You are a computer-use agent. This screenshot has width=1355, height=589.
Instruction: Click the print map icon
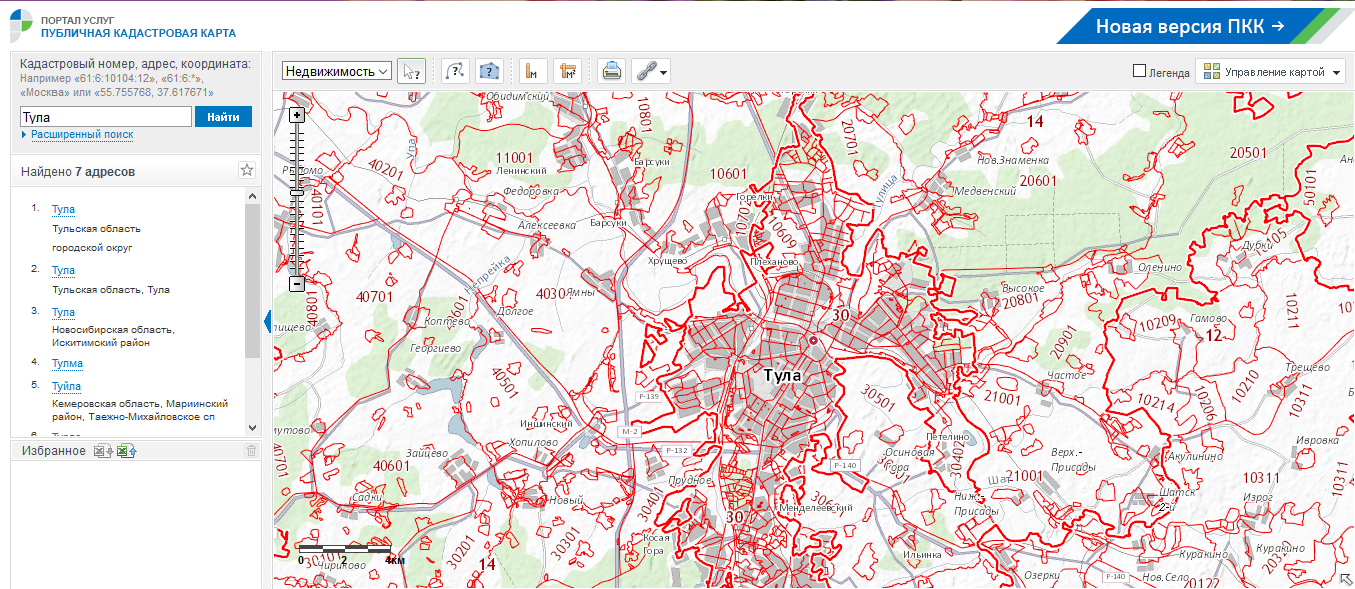[611, 71]
